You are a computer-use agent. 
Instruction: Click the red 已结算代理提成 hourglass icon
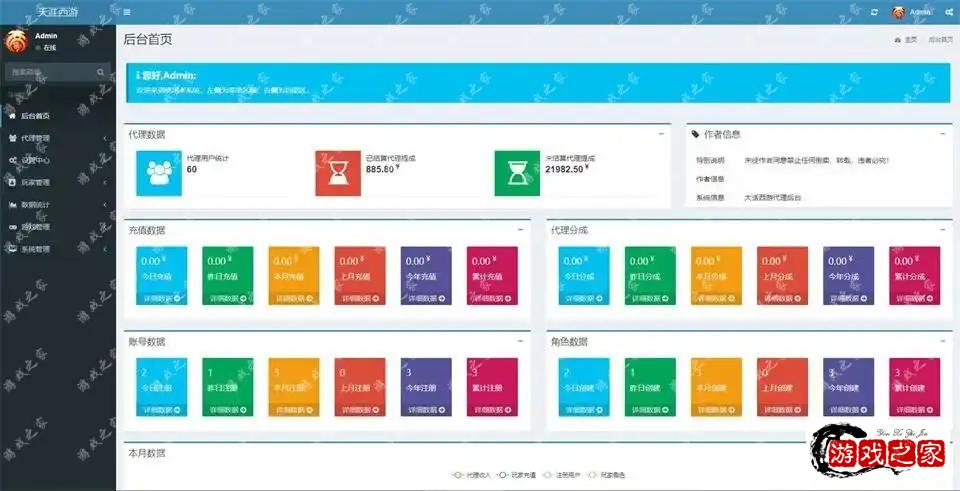pos(338,173)
